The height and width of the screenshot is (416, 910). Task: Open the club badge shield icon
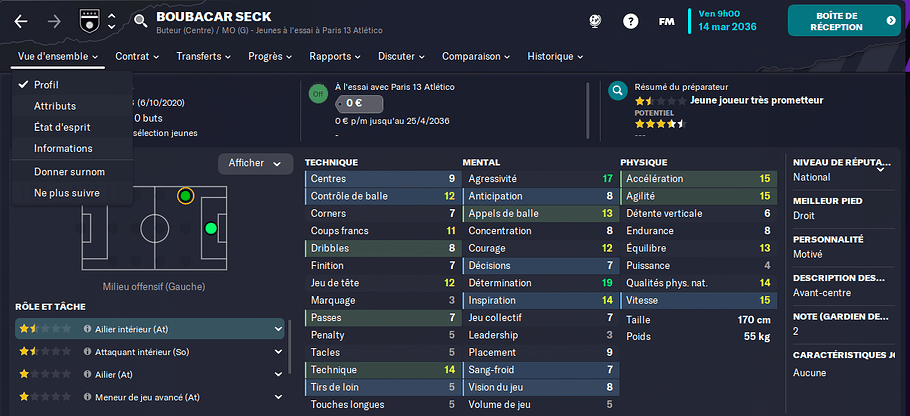coord(90,21)
